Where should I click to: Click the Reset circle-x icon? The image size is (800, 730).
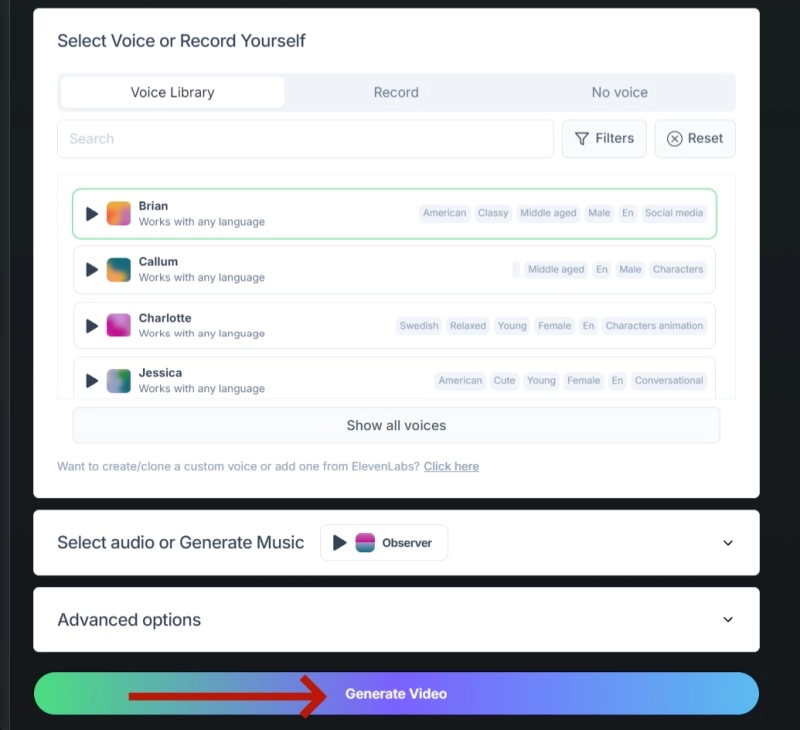tap(676, 139)
